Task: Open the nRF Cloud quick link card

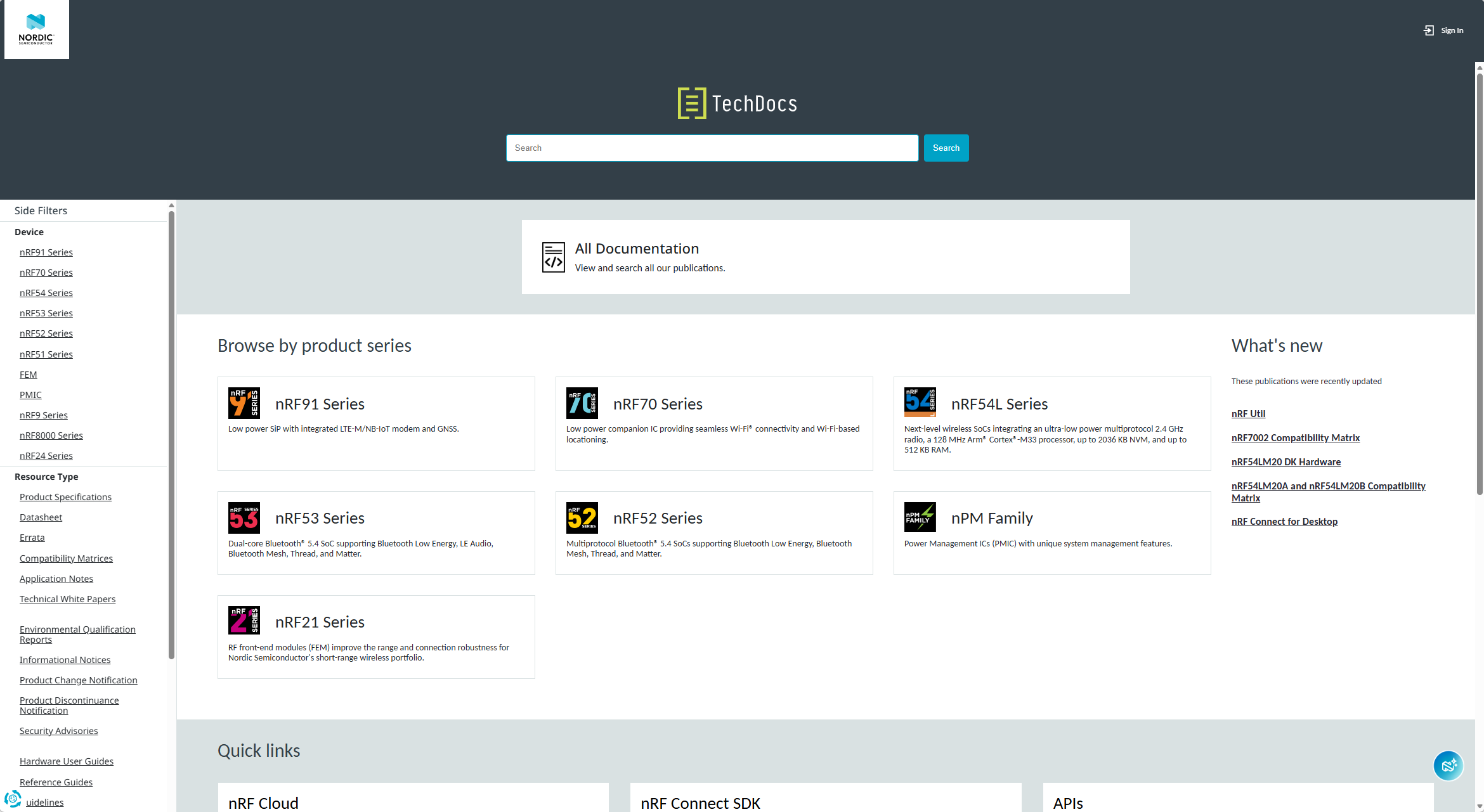Action: [413, 797]
